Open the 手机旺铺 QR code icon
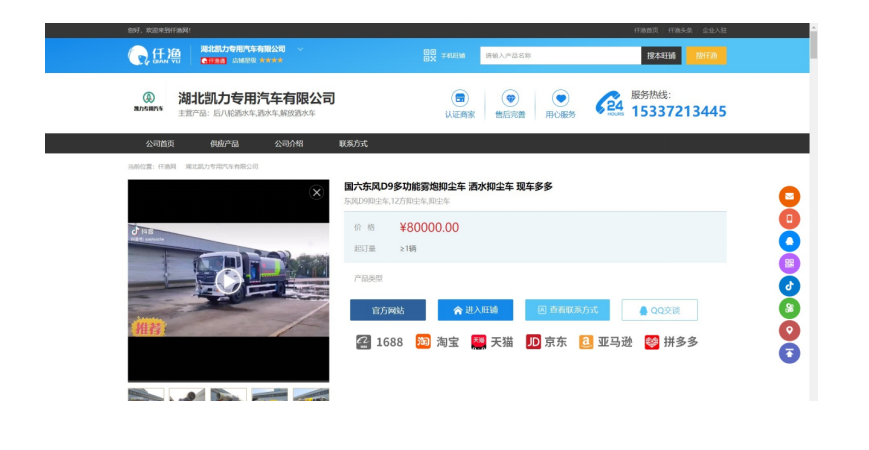 pos(430,55)
